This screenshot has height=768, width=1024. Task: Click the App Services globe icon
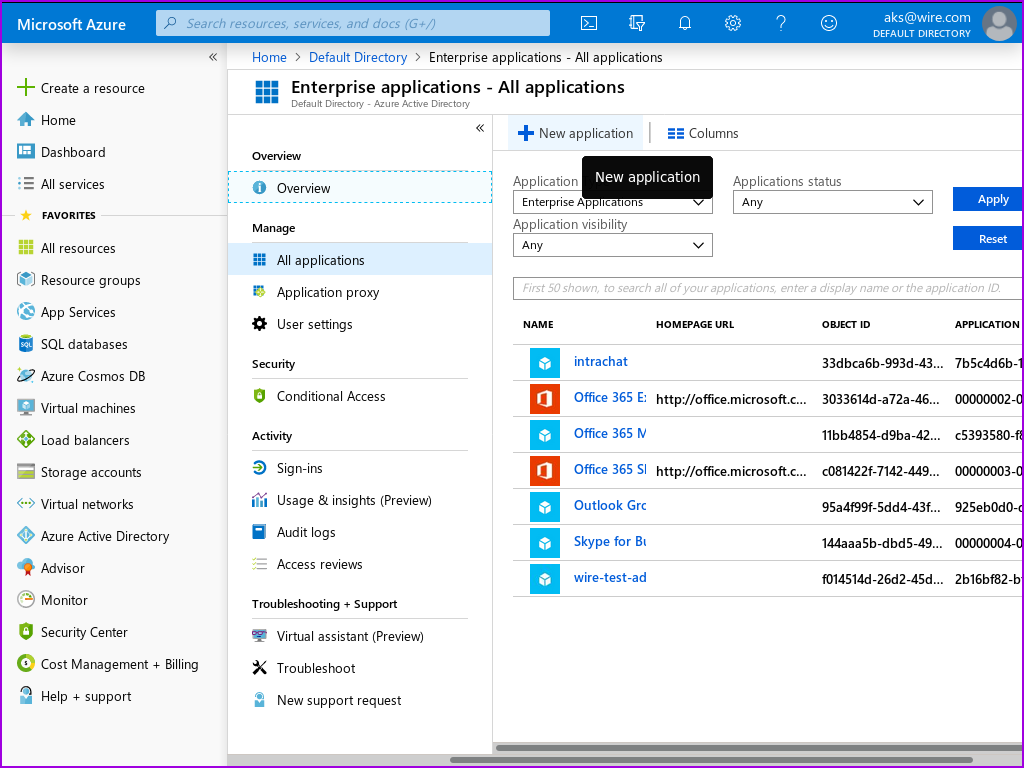25,312
